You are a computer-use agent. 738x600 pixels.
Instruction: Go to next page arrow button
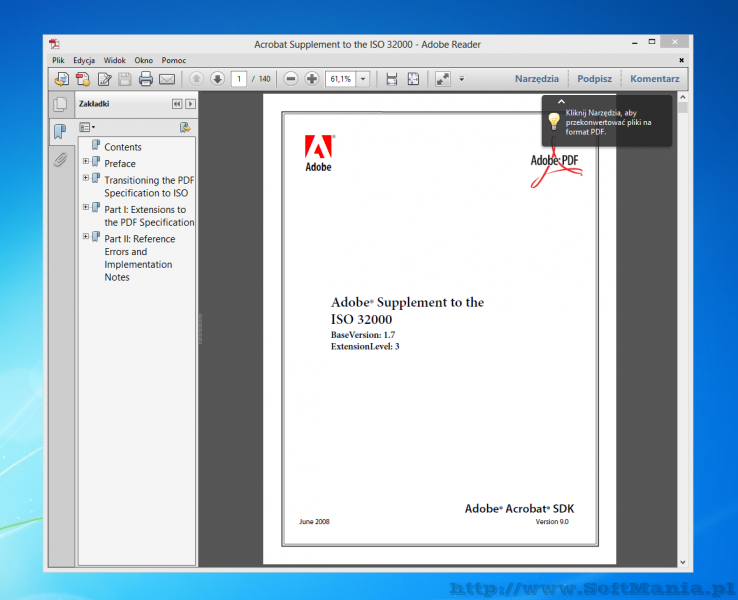[217, 79]
